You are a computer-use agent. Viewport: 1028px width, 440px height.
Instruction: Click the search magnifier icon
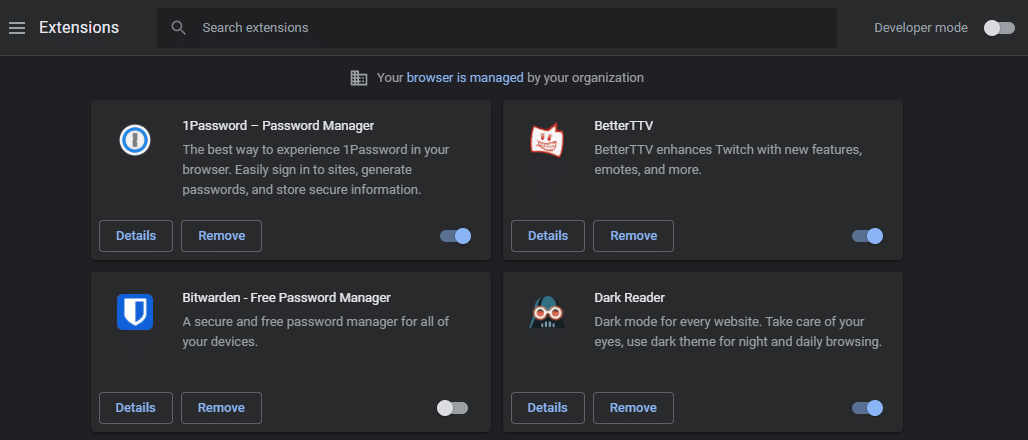[178, 28]
